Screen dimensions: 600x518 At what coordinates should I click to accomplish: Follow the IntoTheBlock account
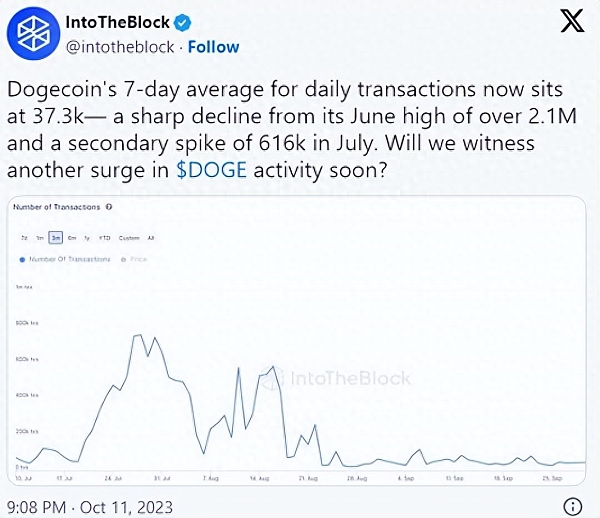(x=216, y=46)
